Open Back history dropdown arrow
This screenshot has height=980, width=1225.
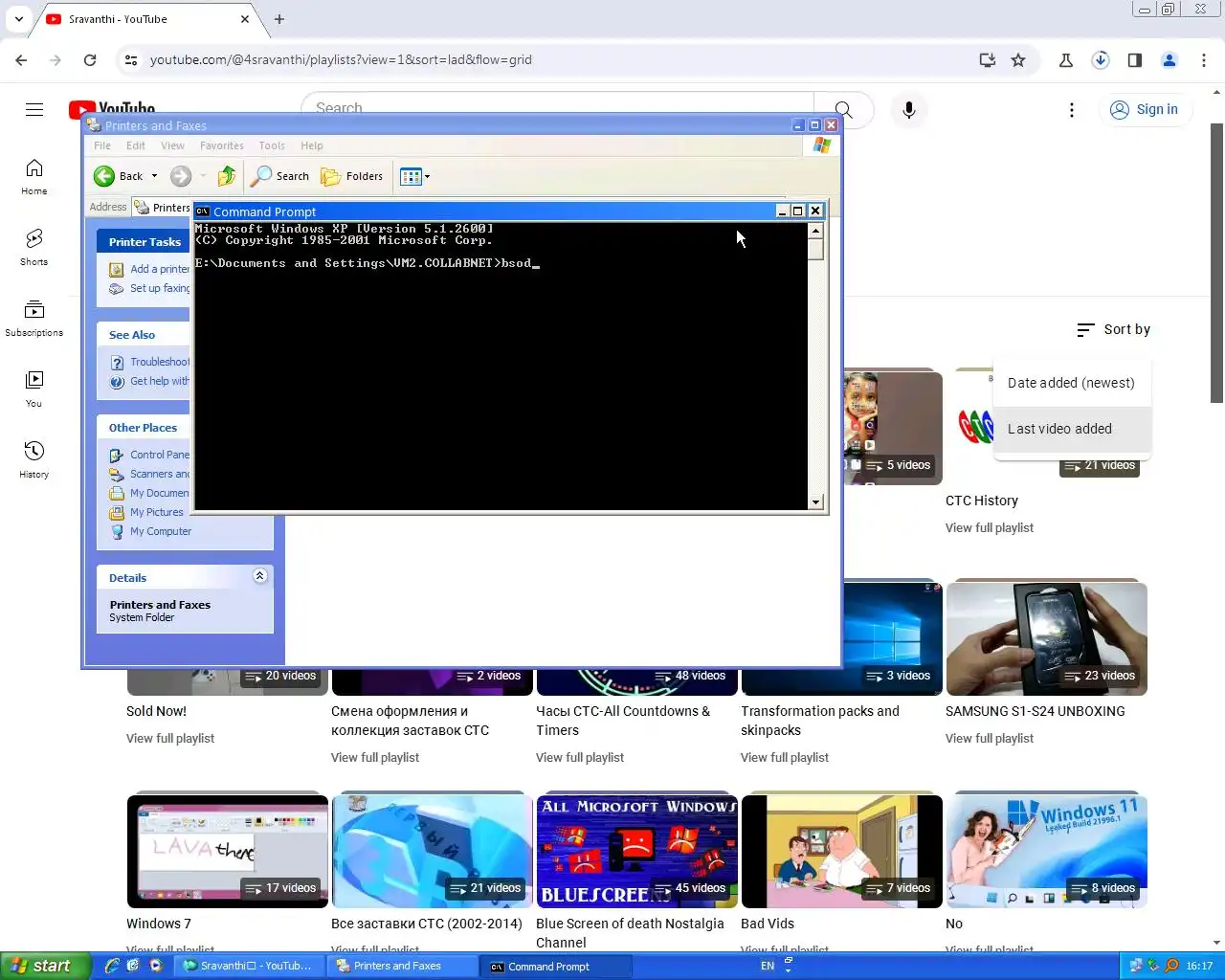pos(155,176)
